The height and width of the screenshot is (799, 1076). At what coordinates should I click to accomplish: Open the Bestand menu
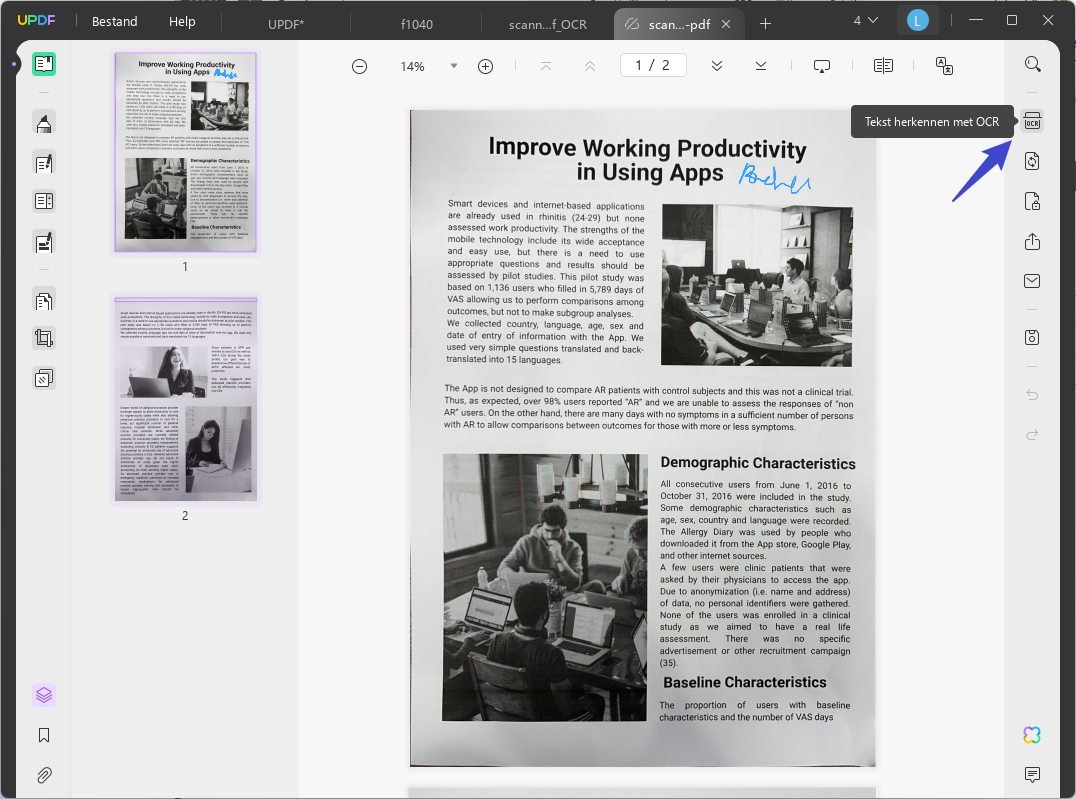[115, 21]
